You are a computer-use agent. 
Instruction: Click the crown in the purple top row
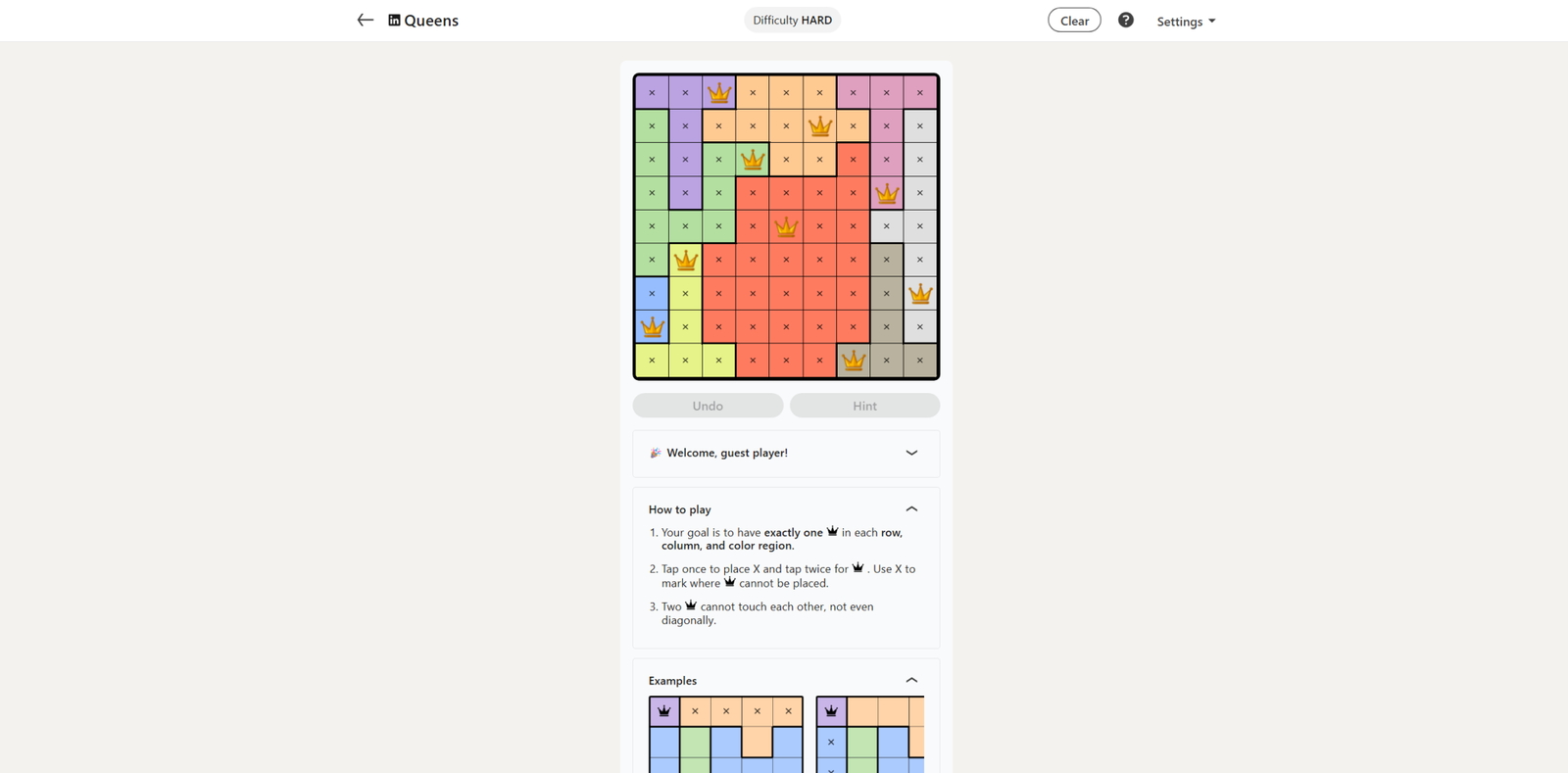[x=719, y=93]
